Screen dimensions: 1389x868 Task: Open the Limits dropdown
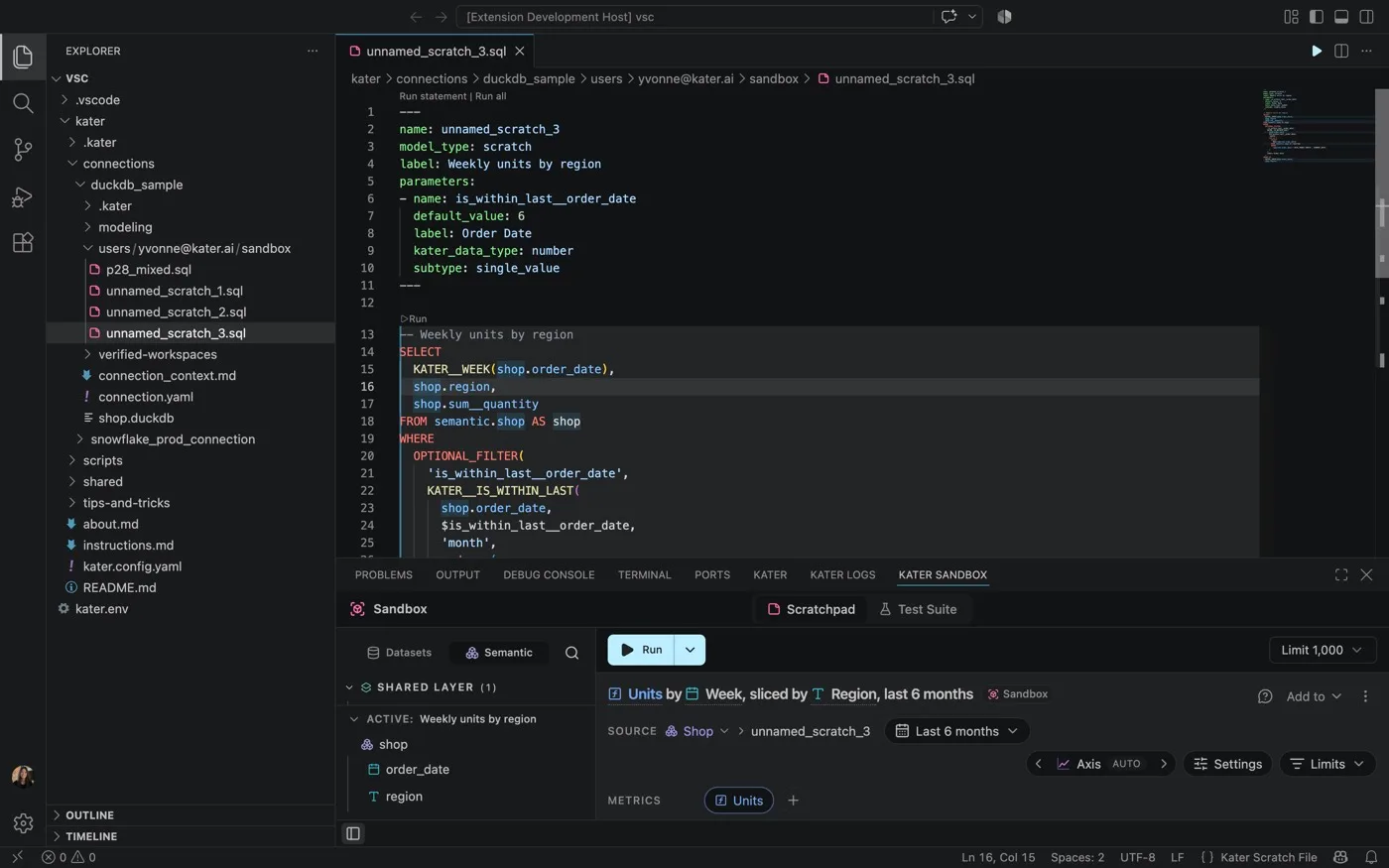pos(1328,764)
